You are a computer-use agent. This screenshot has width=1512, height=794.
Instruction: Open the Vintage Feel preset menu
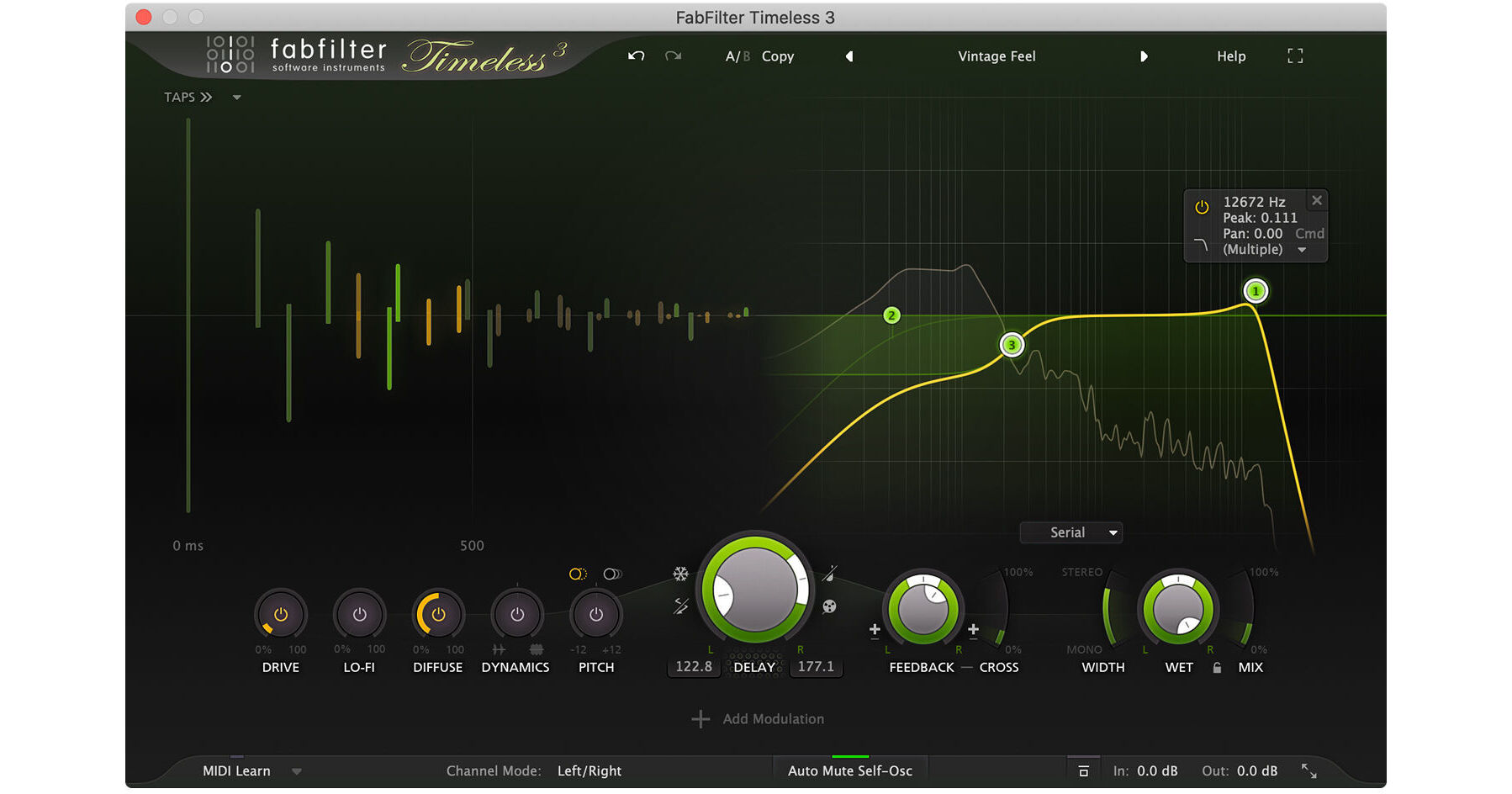pos(997,56)
